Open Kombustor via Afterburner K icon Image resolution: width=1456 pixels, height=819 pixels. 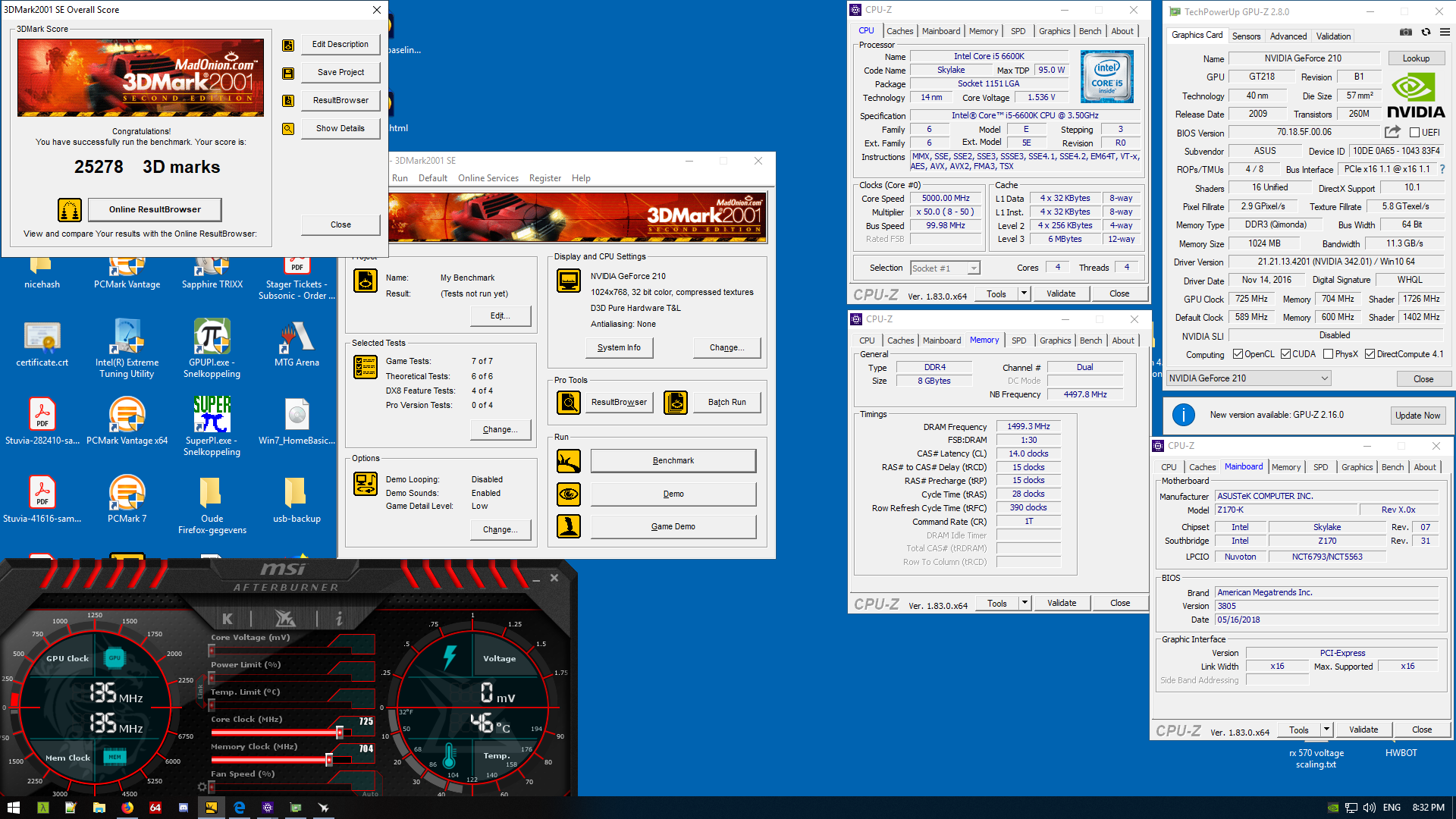click(x=227, y=619)
